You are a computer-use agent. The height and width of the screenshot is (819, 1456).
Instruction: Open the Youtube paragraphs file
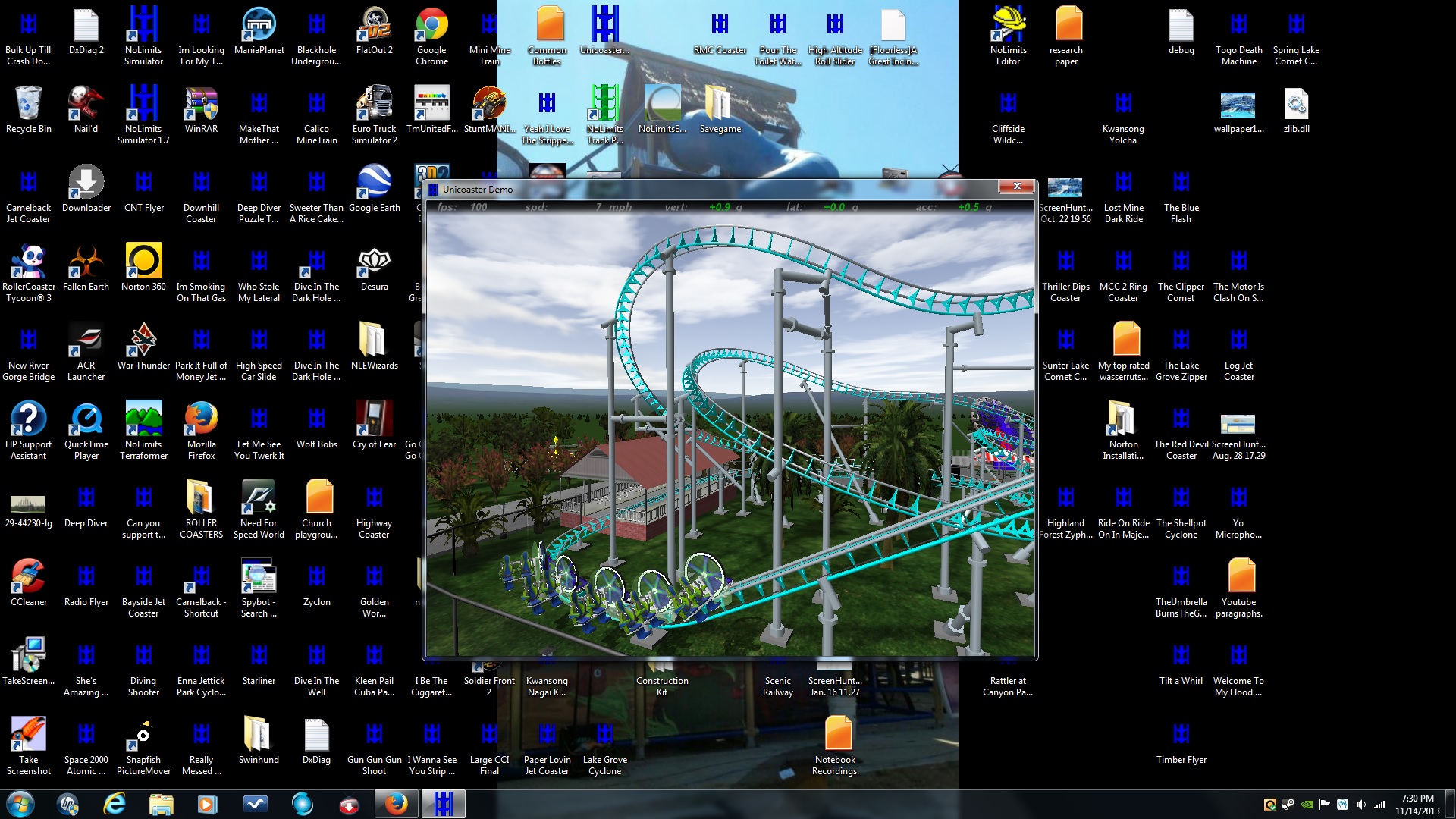click(x=1238, y=588)
